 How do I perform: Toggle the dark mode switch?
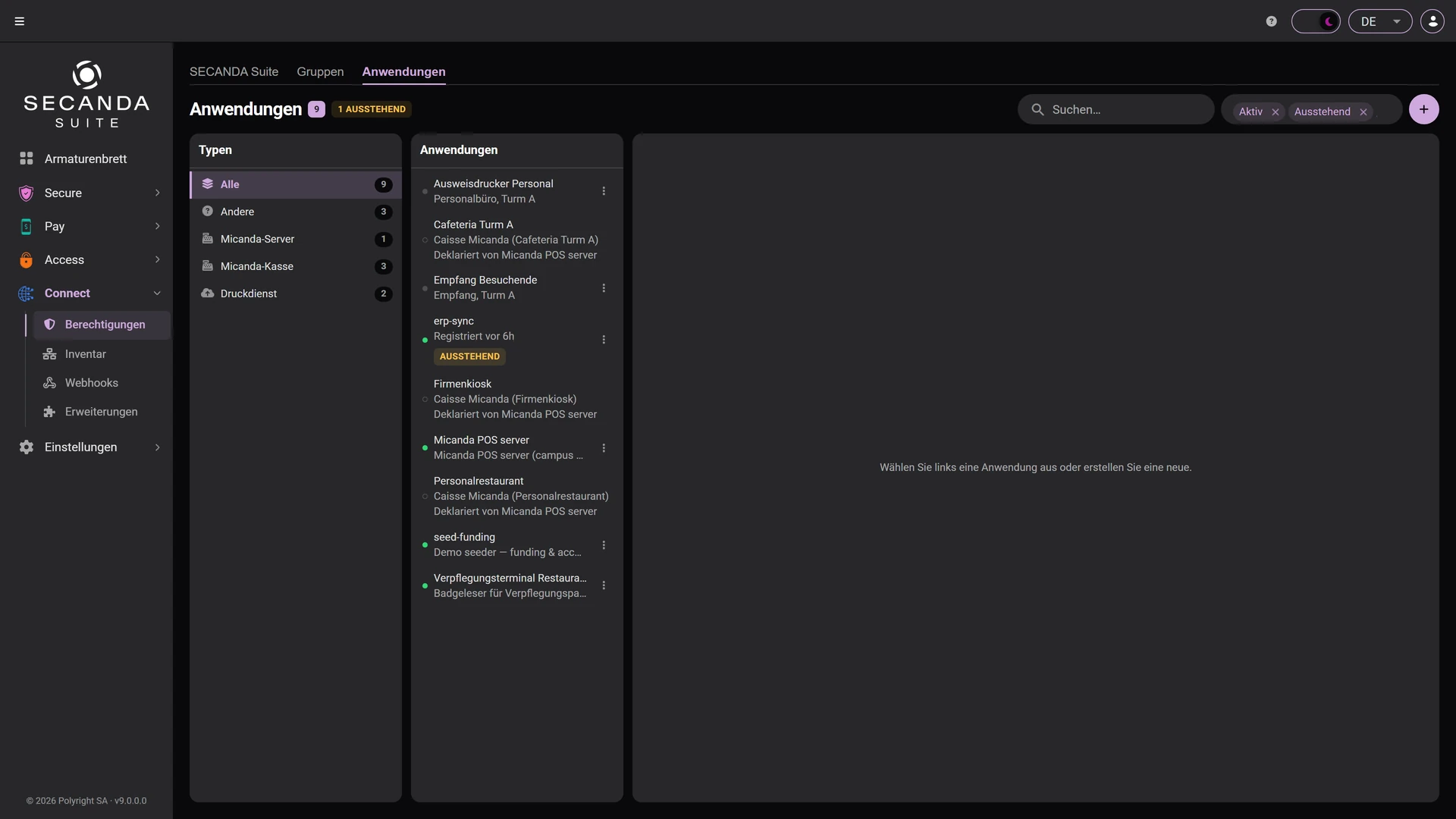pos(1316,21)
